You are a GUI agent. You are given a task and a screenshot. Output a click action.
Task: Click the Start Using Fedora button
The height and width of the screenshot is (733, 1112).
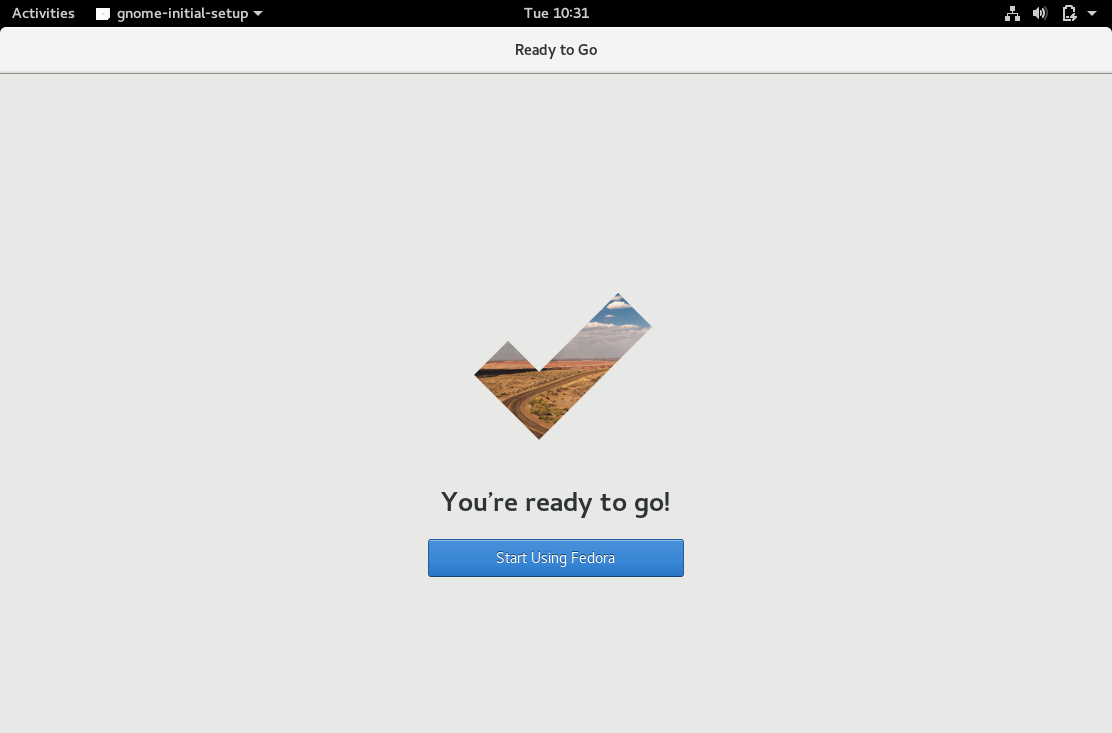click(x=555, y=558)
